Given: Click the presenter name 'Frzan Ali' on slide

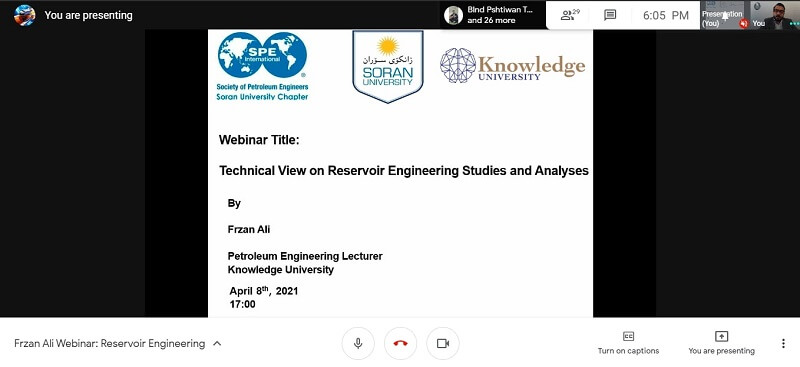Looking at the screenshot, I should 249,229.
